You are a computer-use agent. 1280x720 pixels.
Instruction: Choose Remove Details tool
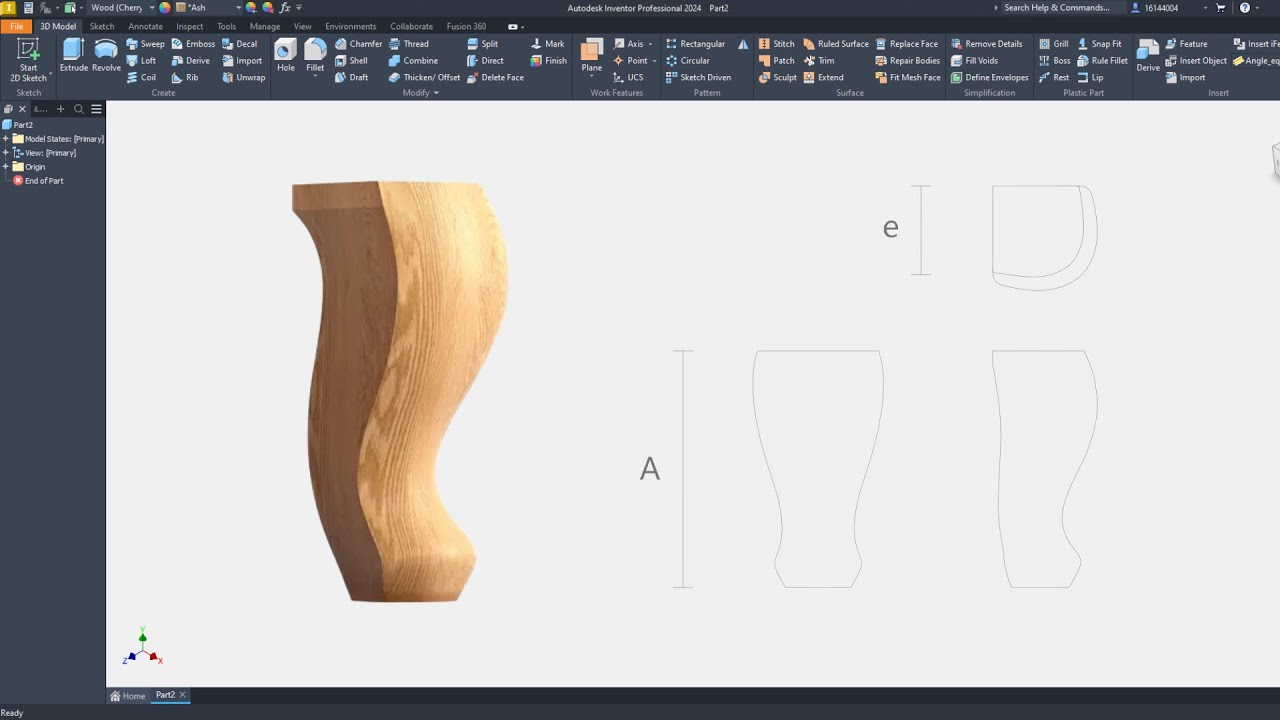click(986, 44)
